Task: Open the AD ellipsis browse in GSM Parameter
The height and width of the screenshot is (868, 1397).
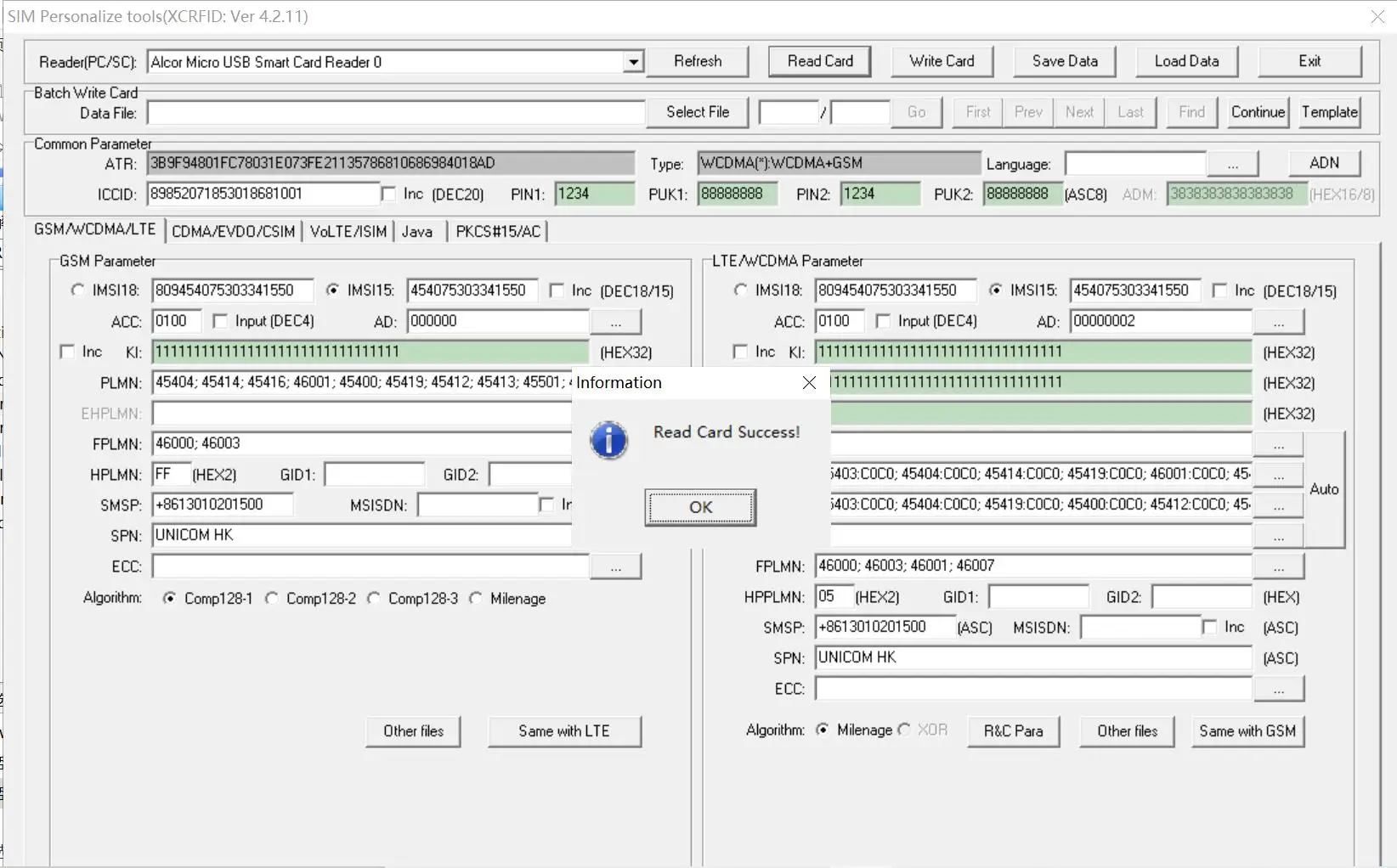Action: pyautogui.click(x=616, y=321)
